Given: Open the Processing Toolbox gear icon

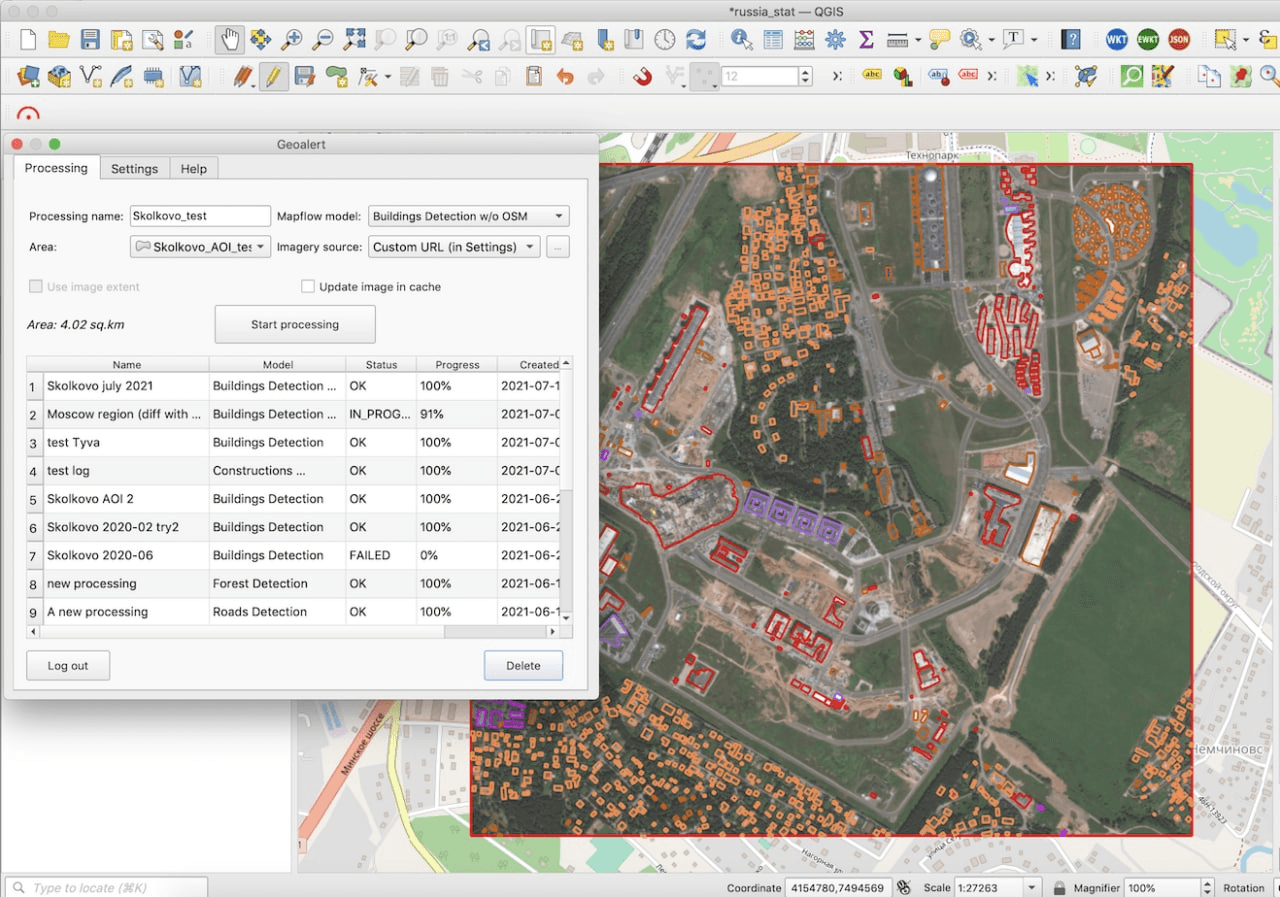Looking at the screenshot, I should pos(836,41).
